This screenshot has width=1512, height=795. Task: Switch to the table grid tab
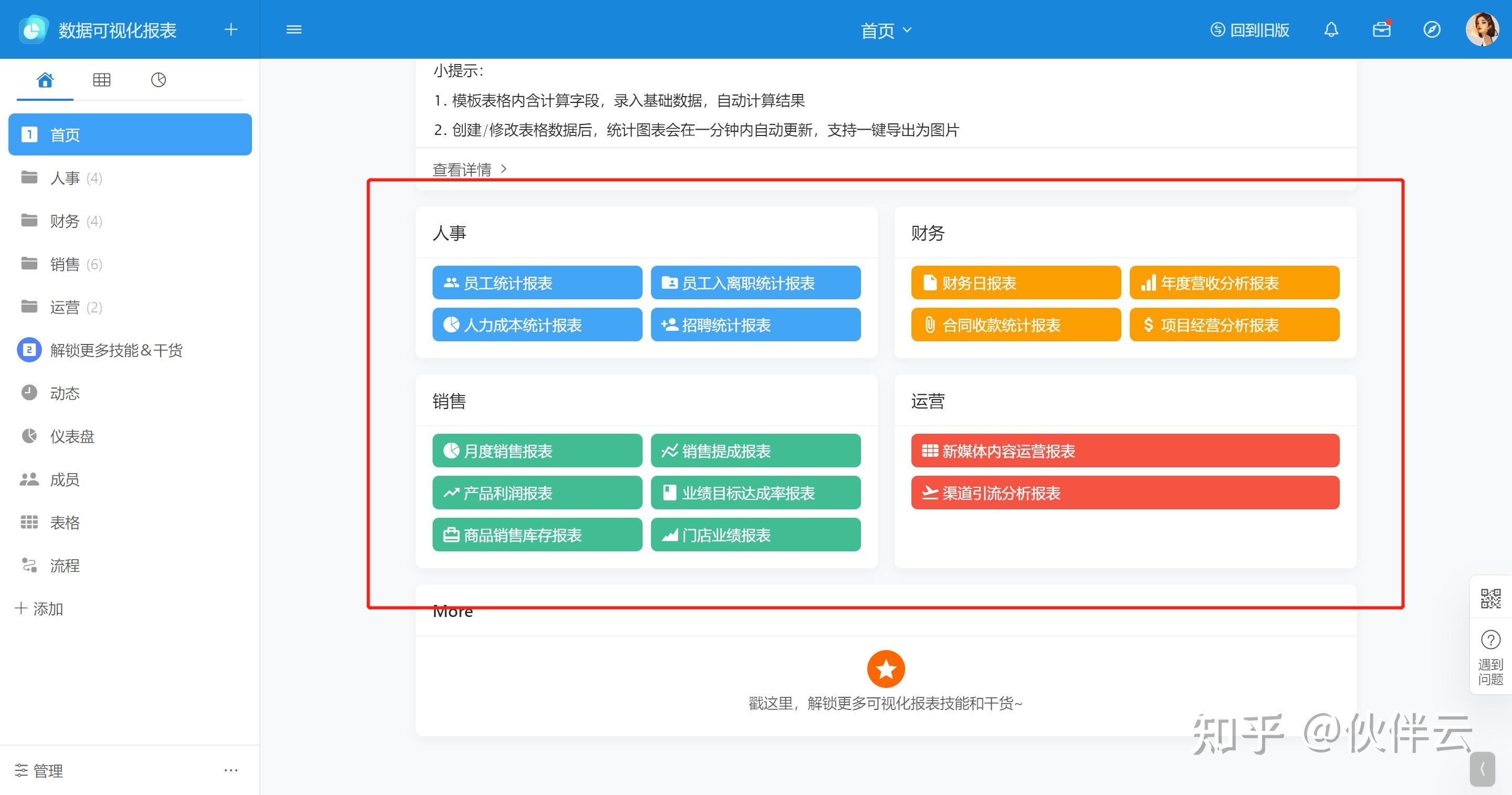pos(101,80)
